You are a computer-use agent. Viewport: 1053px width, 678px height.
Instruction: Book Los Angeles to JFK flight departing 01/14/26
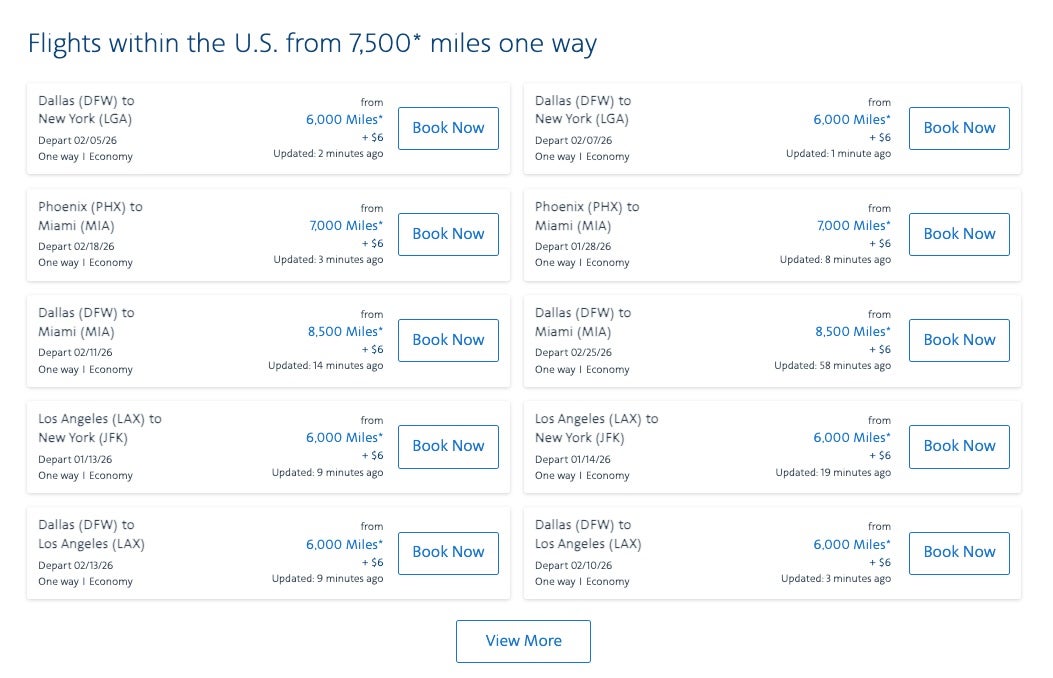click(x=959, y=446)
